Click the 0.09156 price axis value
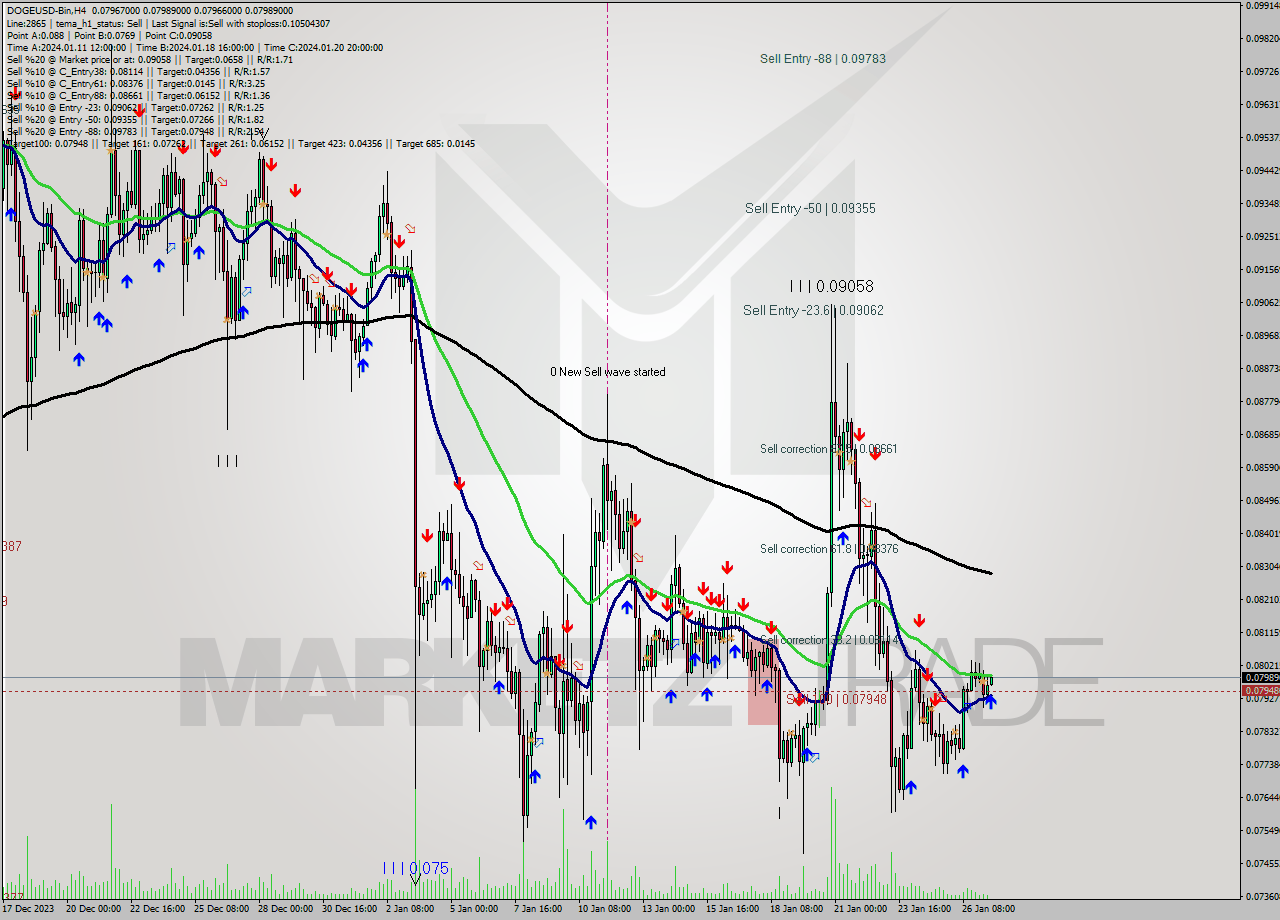The height and width of the screenshot is (920, 1280). [1262, 269]
